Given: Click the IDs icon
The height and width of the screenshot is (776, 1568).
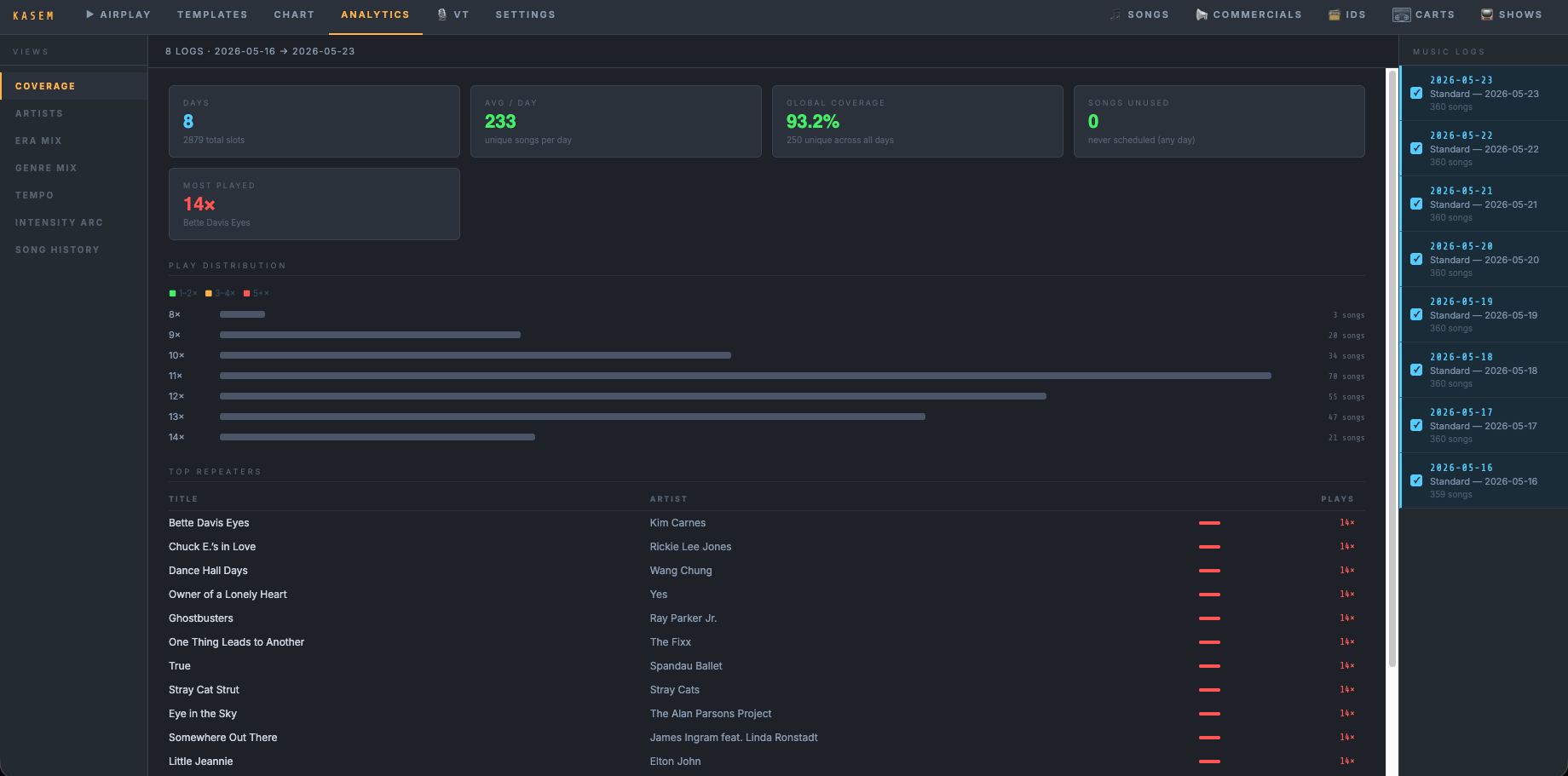Looking at the screenshot, I should 1335,14.
